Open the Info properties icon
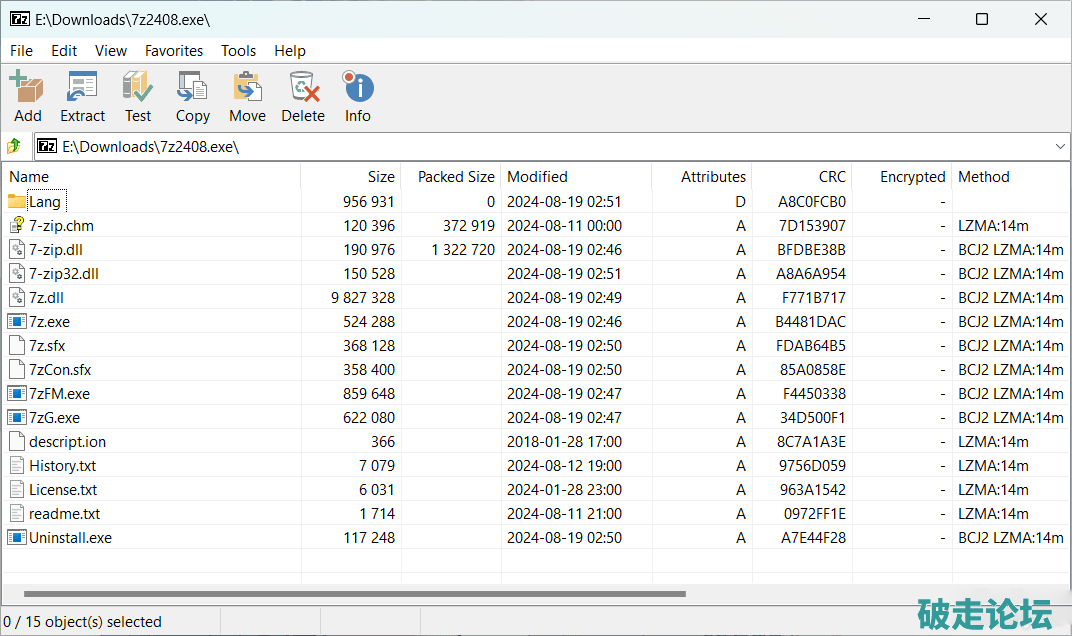Screen dimensions: 1072x636 pos(357,96)
